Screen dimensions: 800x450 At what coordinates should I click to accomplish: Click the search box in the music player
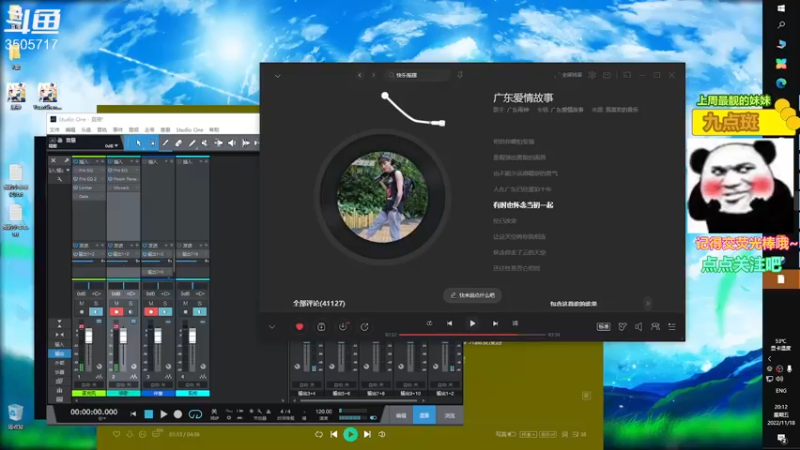pyautogui.click(x=417, y=75)
